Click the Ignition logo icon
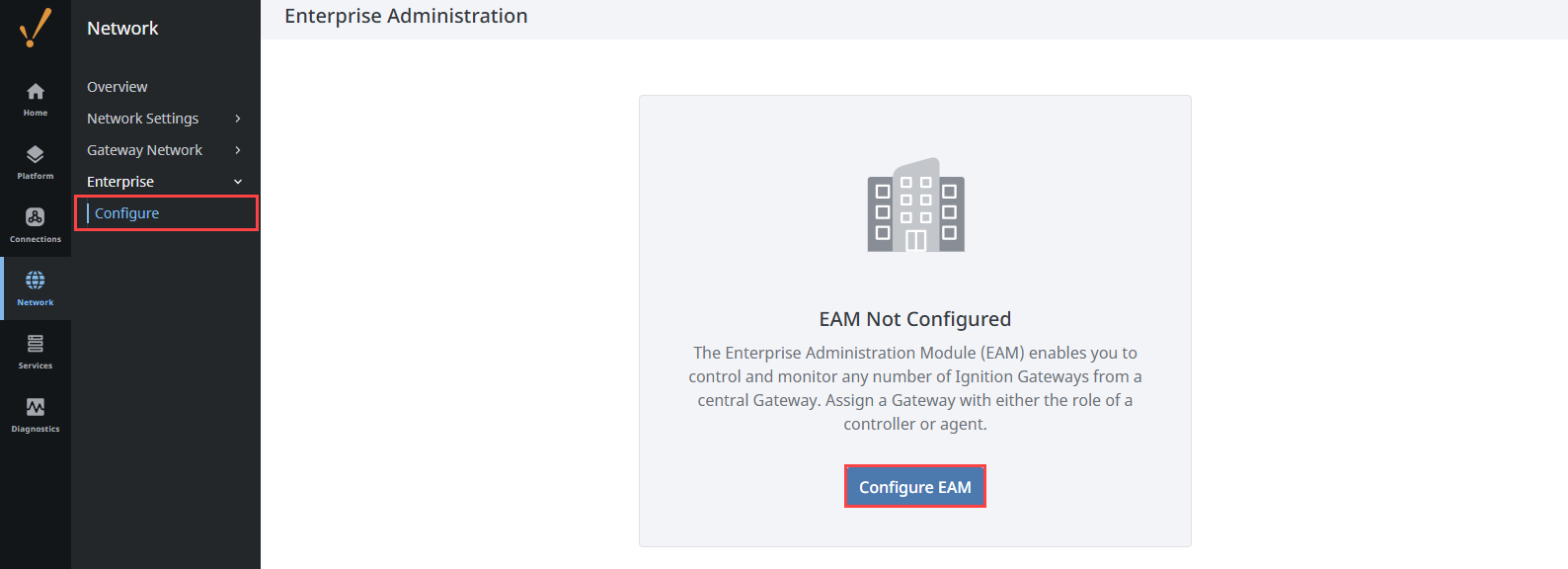Screen dimensions: 1568x569 (35, 28)
